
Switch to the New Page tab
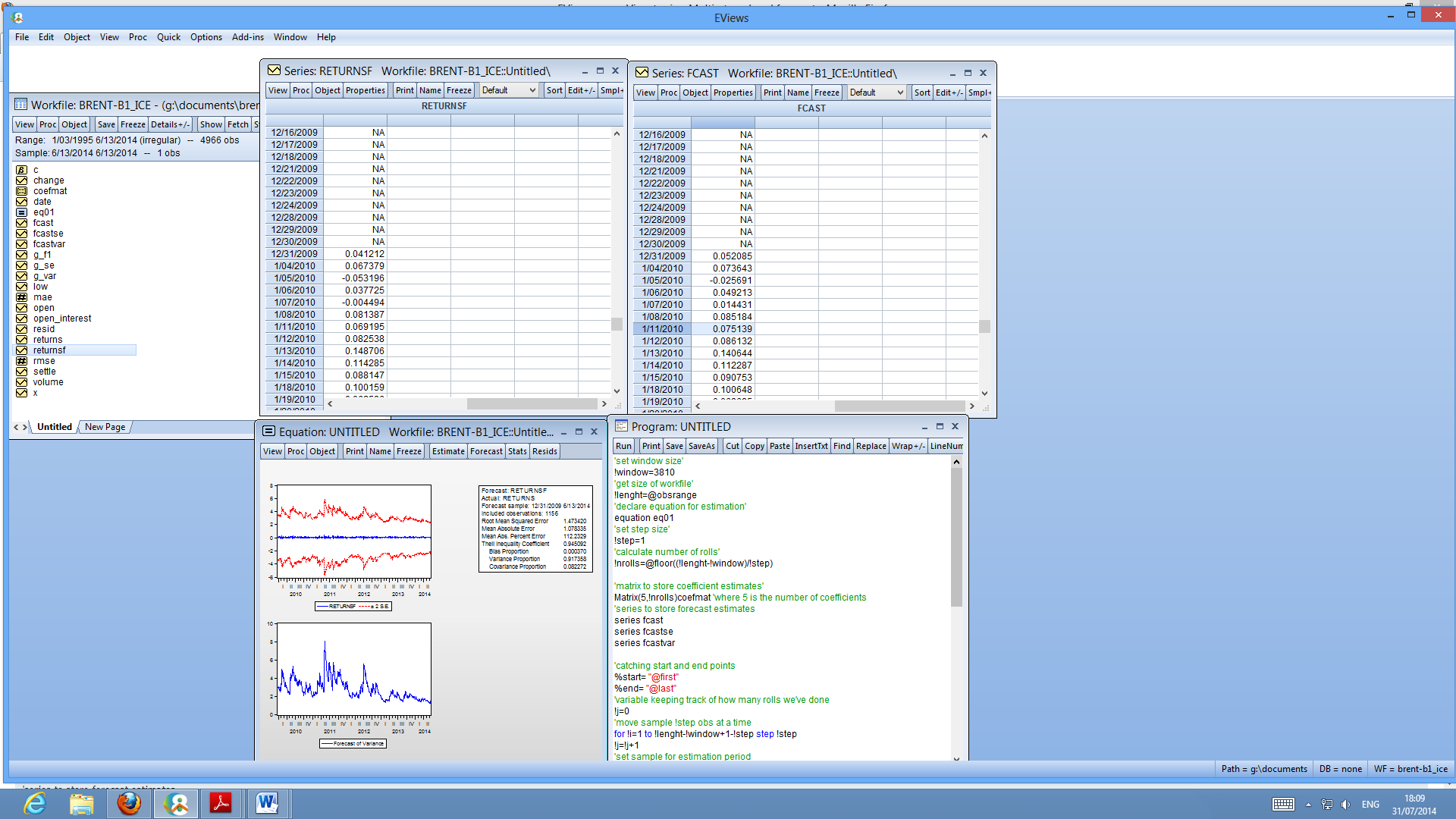tap(104, 426)
